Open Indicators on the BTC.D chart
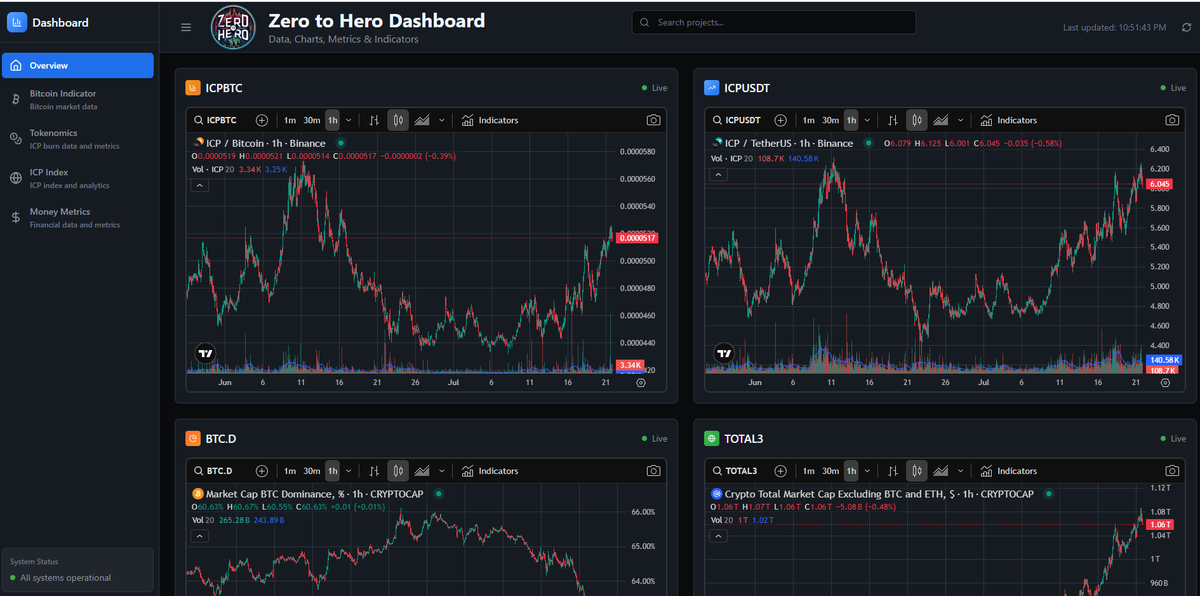The image size is (1200, 596). 490,471
